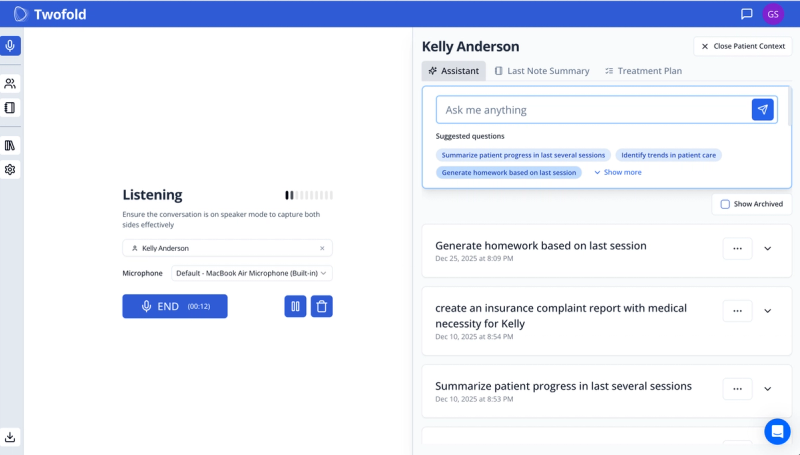The image size is (800, 455).
Task: Click the audio level meter indicator
Action: coord(309,195)
